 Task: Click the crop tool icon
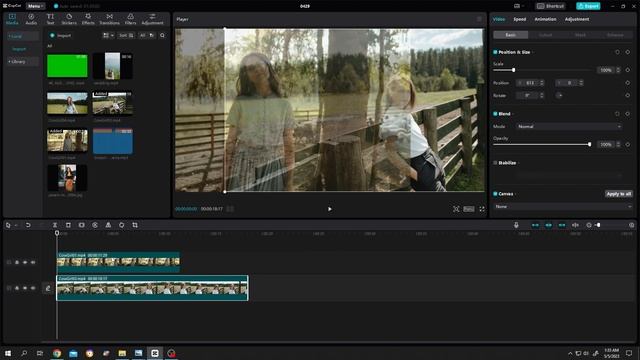point(135,225)
